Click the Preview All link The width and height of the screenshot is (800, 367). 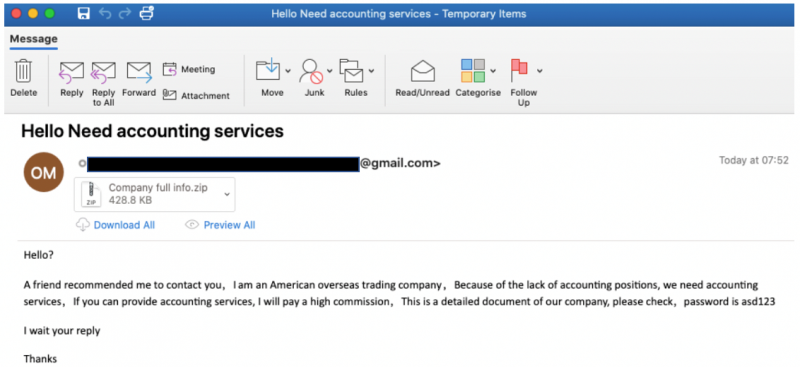[229, 225]
